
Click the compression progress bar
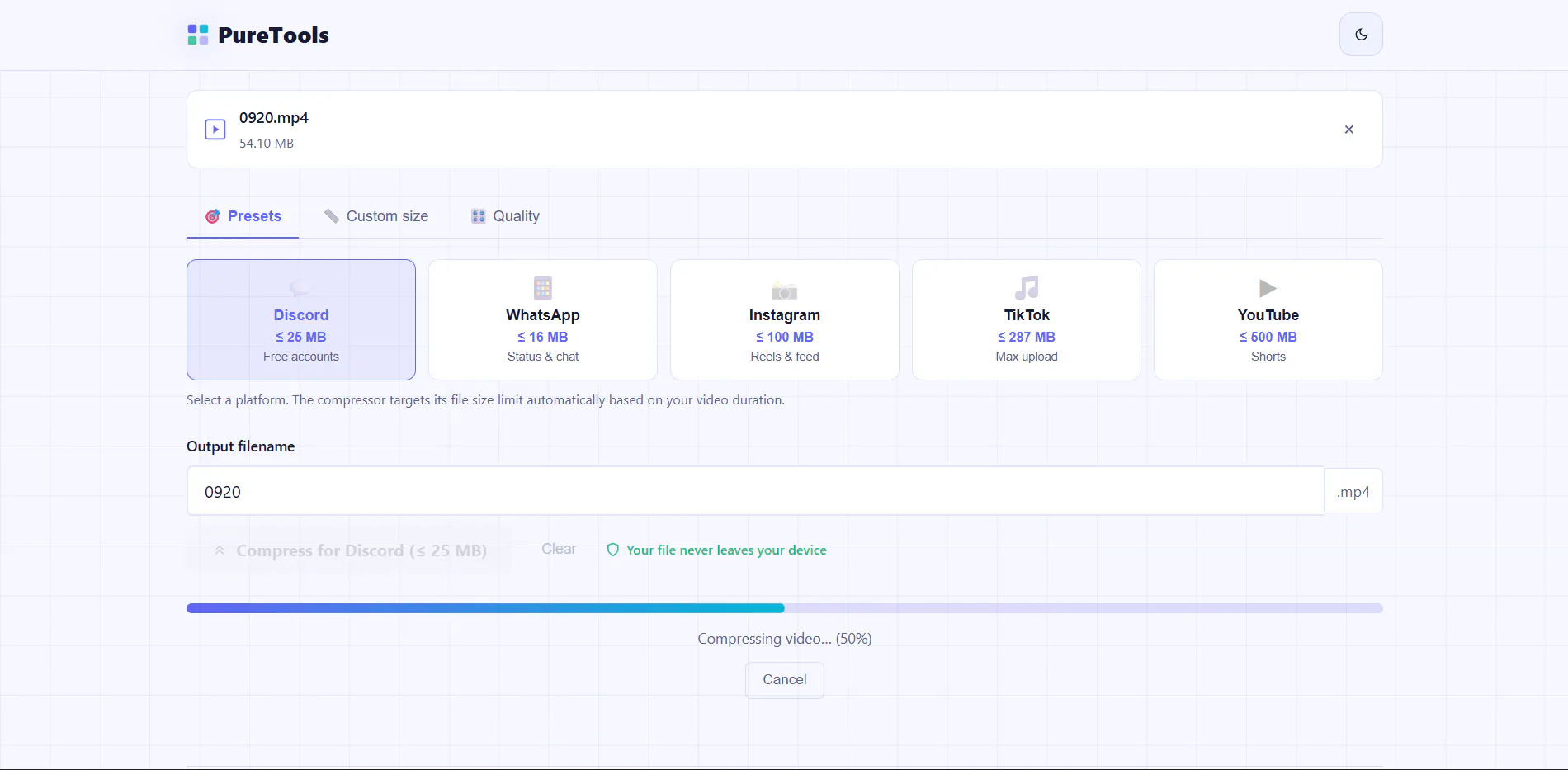coord(785,608)
